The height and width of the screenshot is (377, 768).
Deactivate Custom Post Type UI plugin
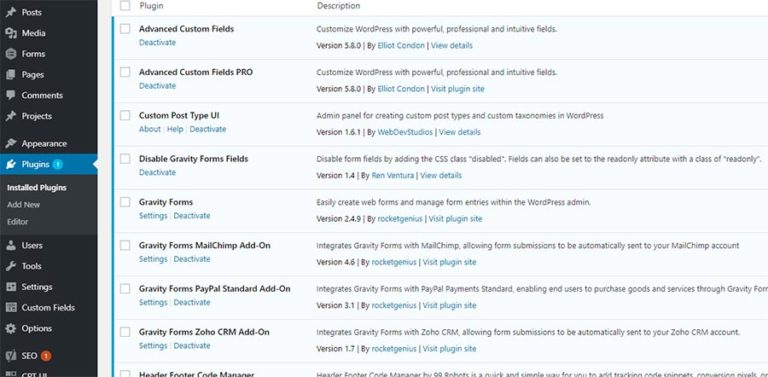[208, 129]
